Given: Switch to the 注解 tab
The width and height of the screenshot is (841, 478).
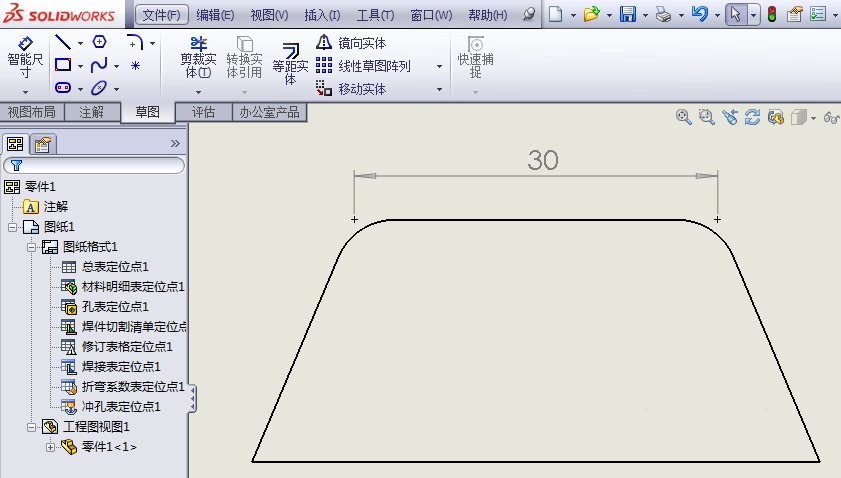Looking at the screenshot, I should (92, 112).
